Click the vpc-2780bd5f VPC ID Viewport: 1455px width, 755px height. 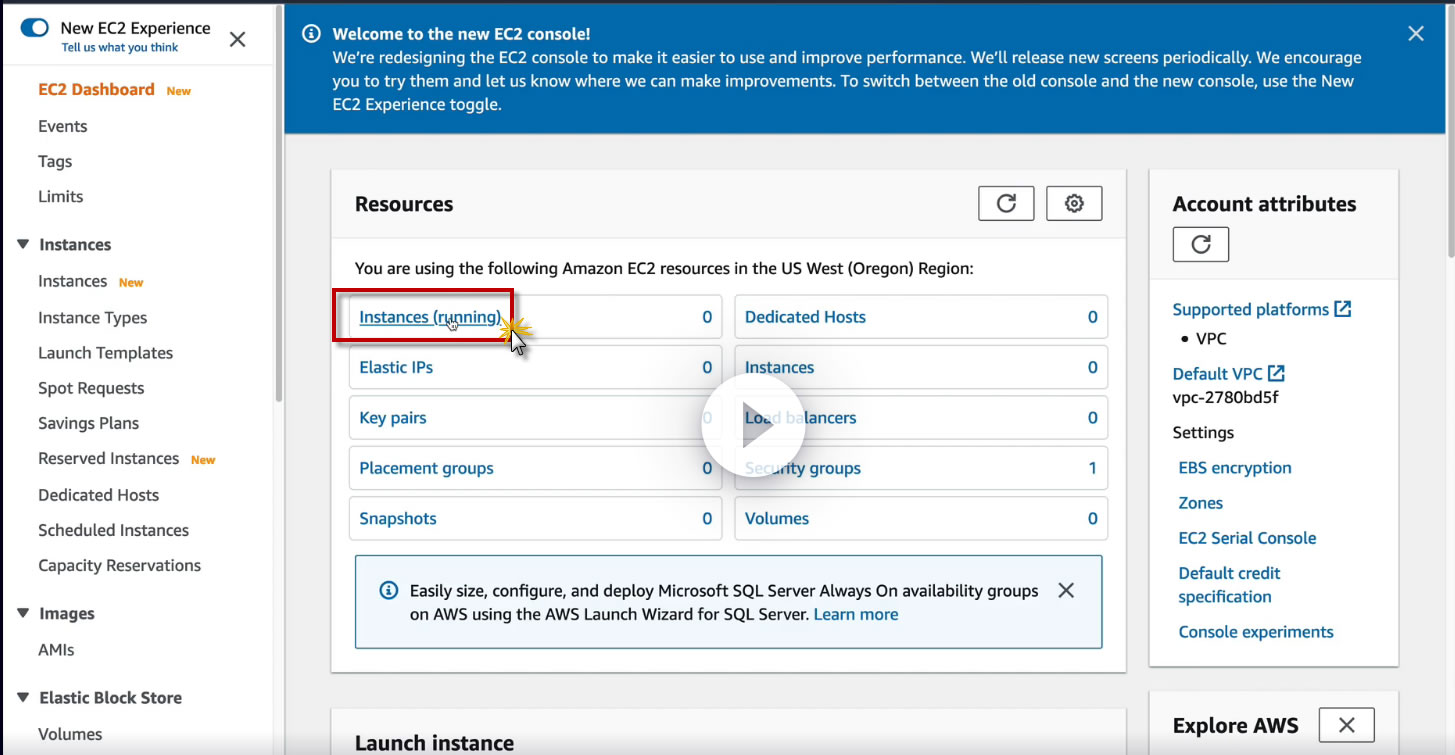click(1226, 397)
